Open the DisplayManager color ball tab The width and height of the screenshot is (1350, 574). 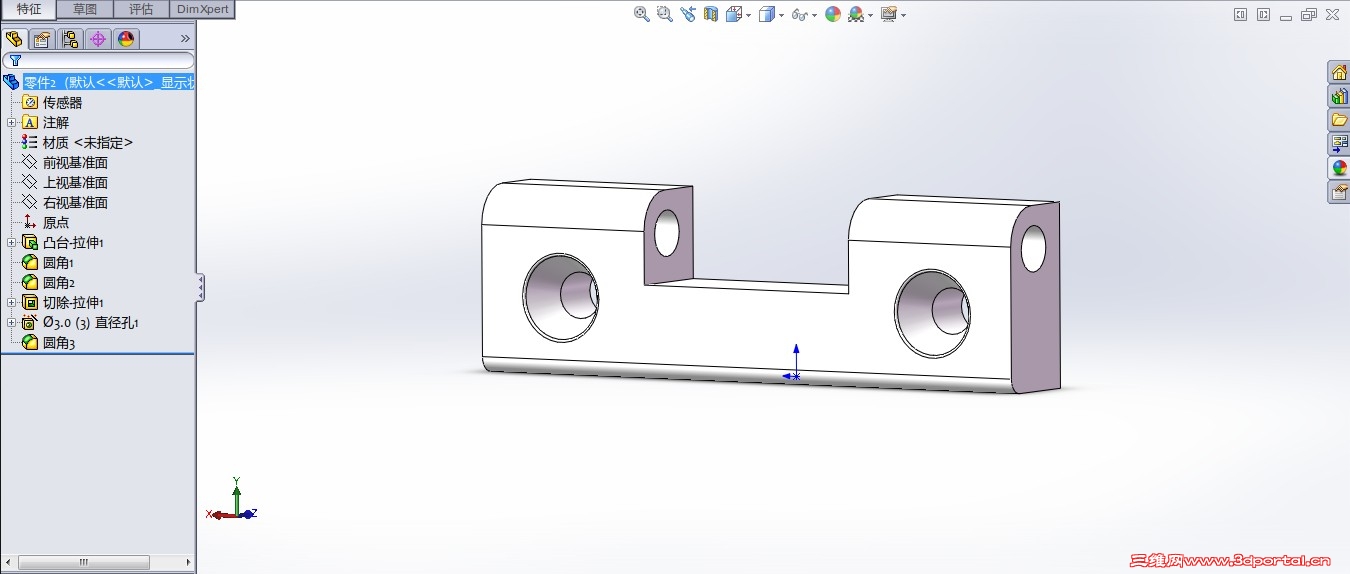[x=125, y=39]
